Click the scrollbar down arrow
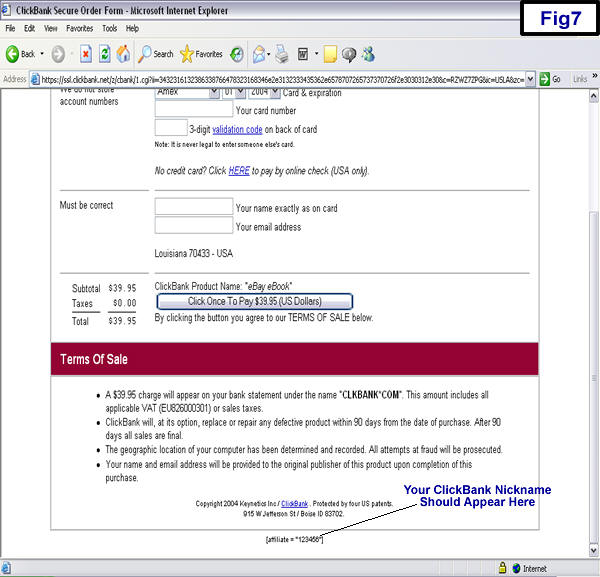Viewport: 600px width, 577px height. [x=593, y=551]
